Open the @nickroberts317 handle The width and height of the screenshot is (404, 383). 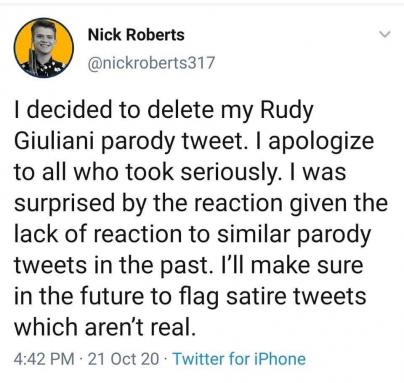(x=151, y=63)
